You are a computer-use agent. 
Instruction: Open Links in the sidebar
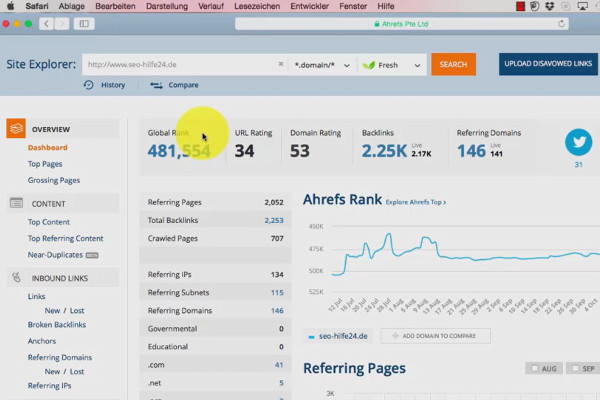click(36, 296)
